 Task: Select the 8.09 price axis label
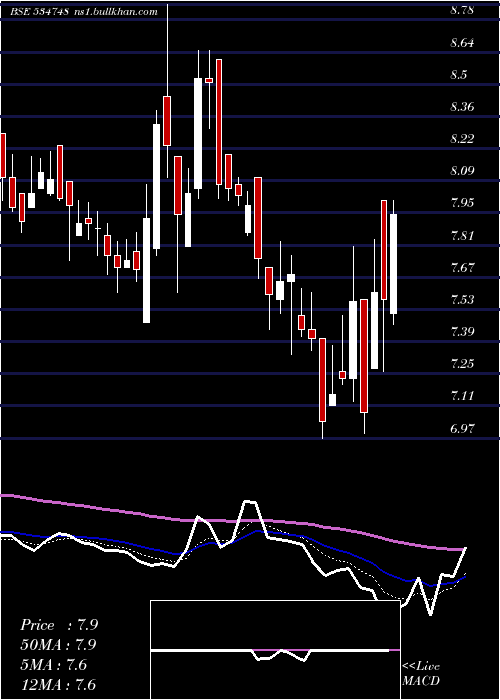[462, 171]
